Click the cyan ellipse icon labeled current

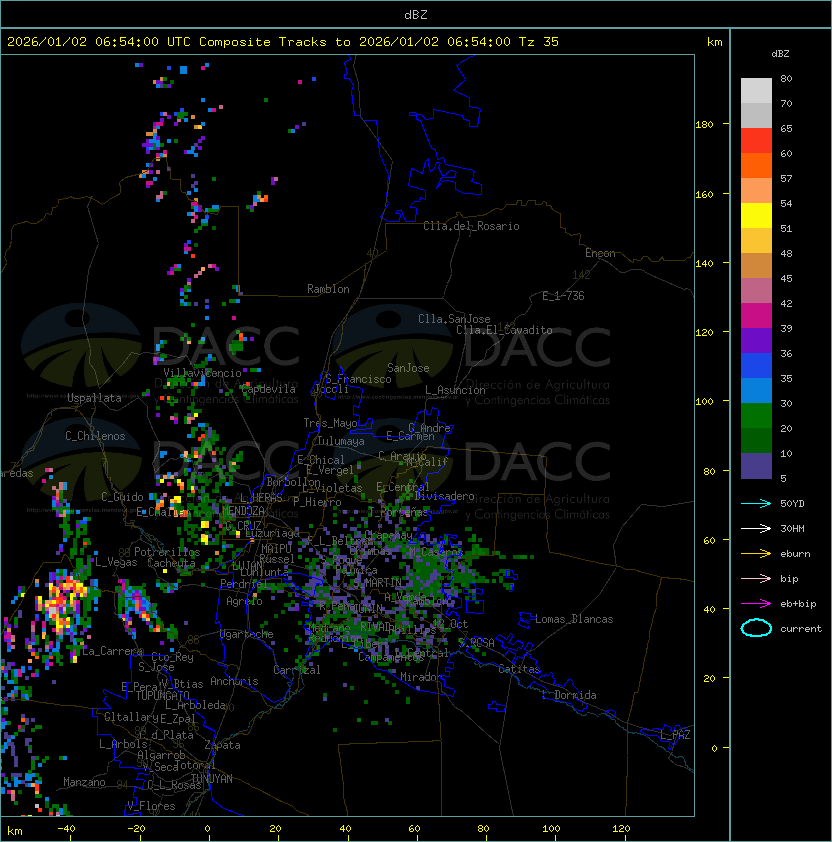(x=756, y=628)
